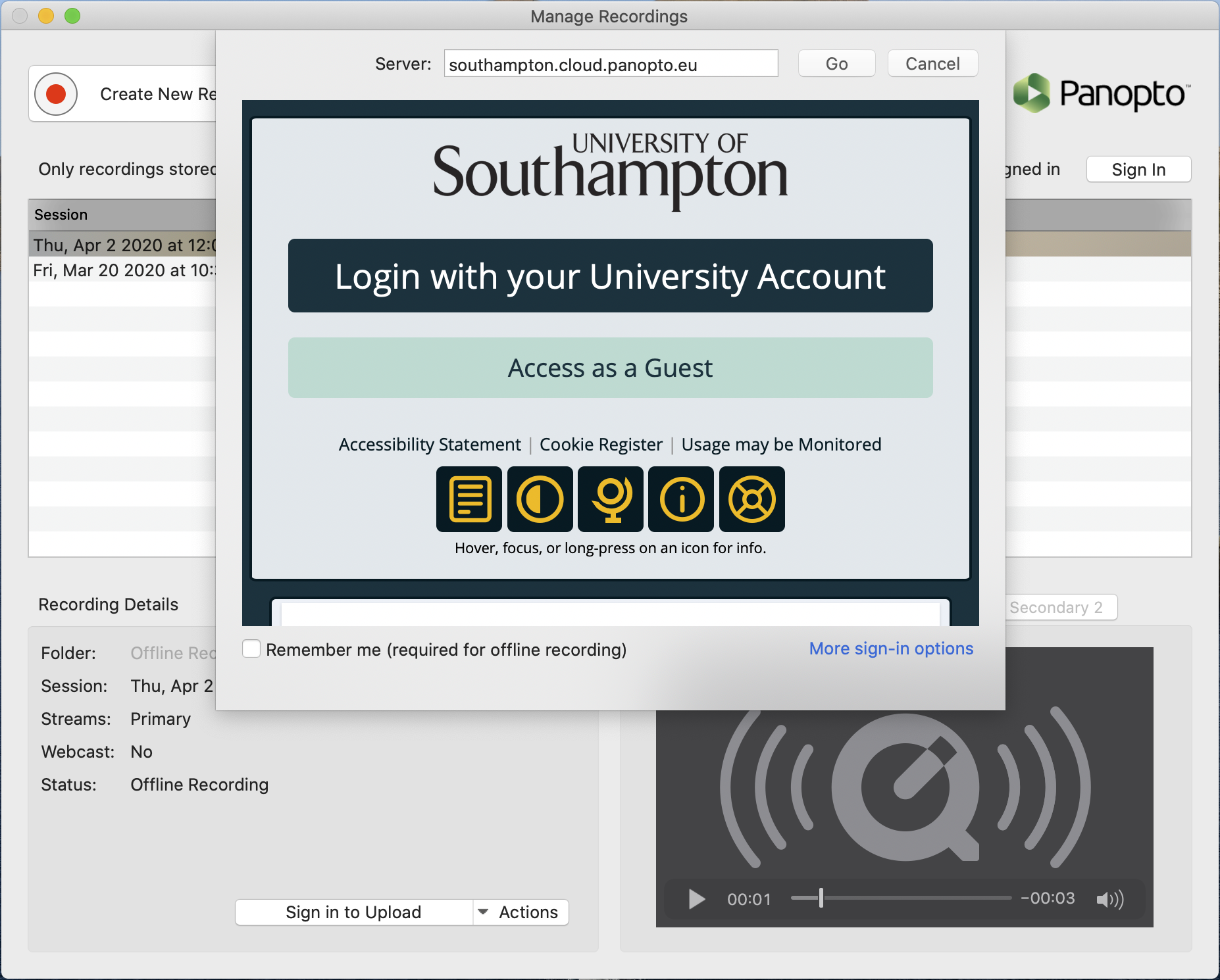The width and height of the screenshot is (1220, 980).
Task: Click the green macOS zoom window button
Action: pyautogui.click(x=72, y=16)
